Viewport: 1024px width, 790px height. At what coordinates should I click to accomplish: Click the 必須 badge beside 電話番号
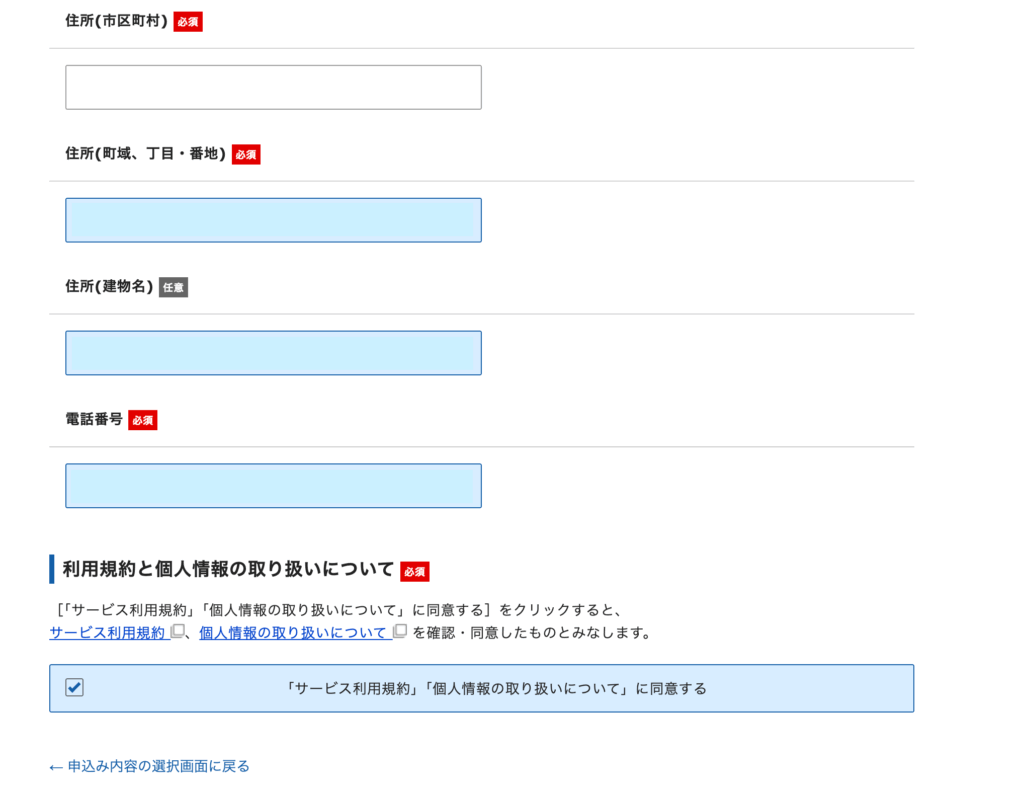pos(143,420)
